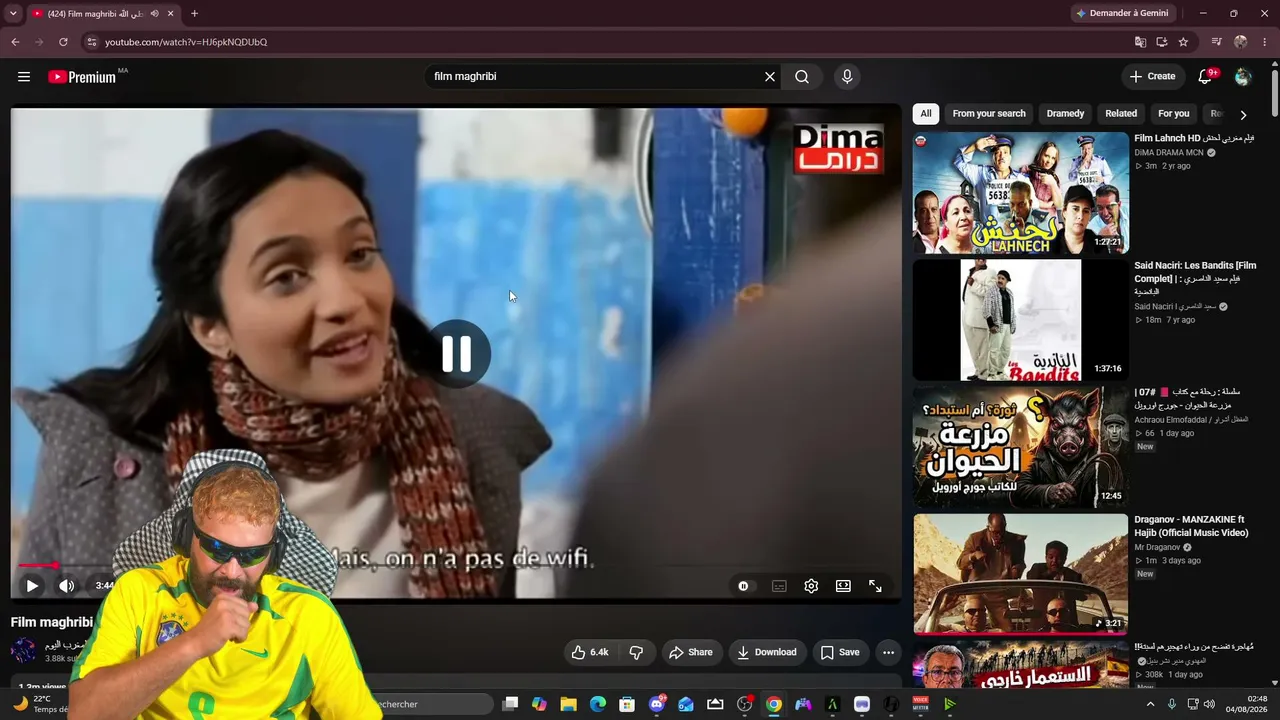Open the video settings gear
This screenshot has width=1280, height=720.
pos(811,586)
